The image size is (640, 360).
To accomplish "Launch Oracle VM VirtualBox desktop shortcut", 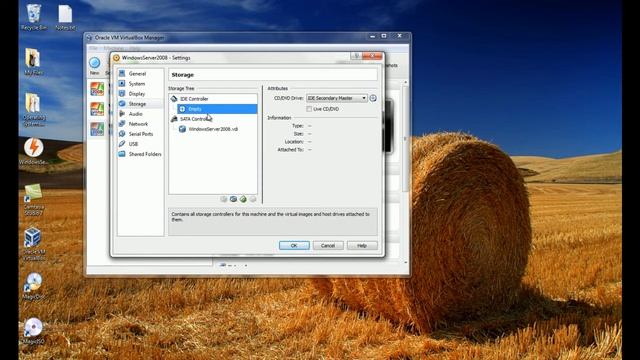I will 33,244.
